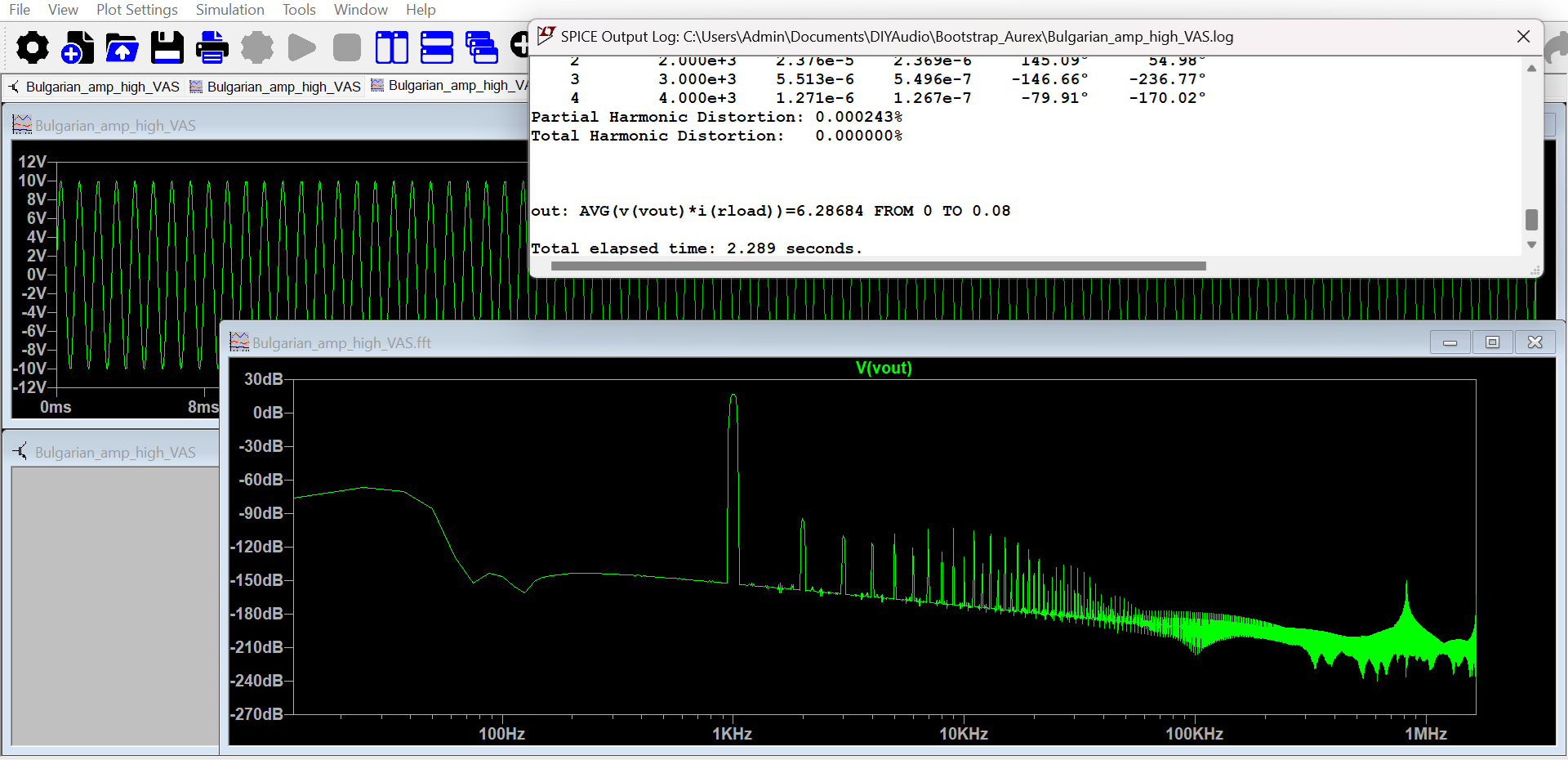Click the 1KHz frequency axis label
Viewport: 1568px width, 760px height.
pos(732,734)
